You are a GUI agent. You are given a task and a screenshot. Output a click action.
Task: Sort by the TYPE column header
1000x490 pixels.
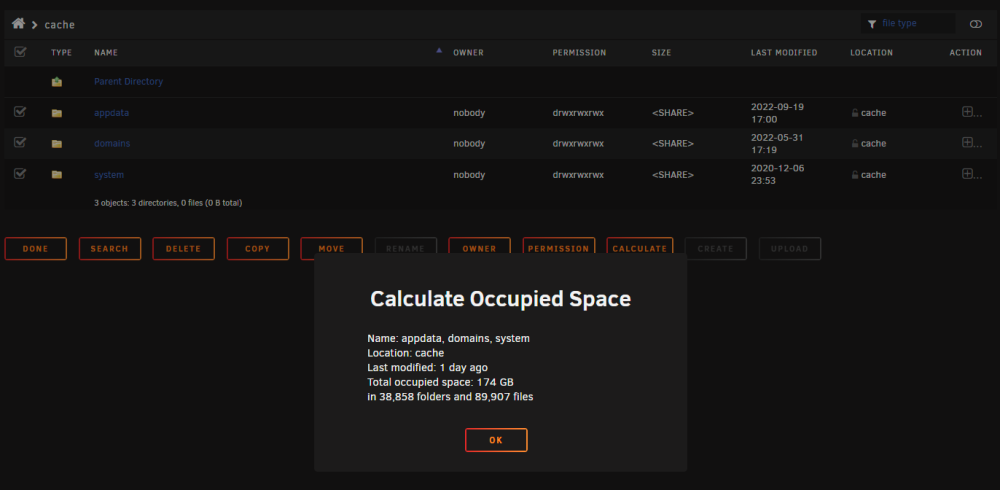coord(61,52)
